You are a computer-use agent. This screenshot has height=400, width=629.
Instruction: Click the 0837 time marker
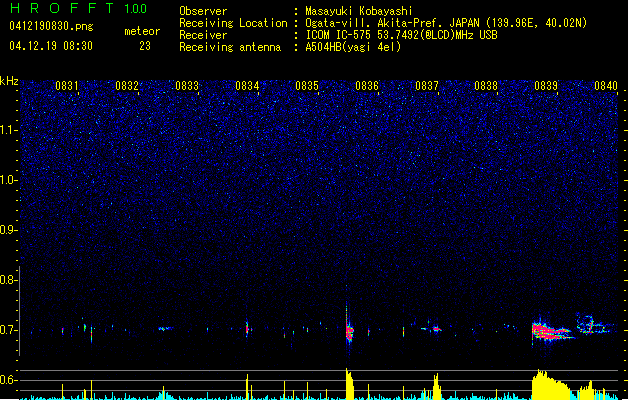point(427,86)
